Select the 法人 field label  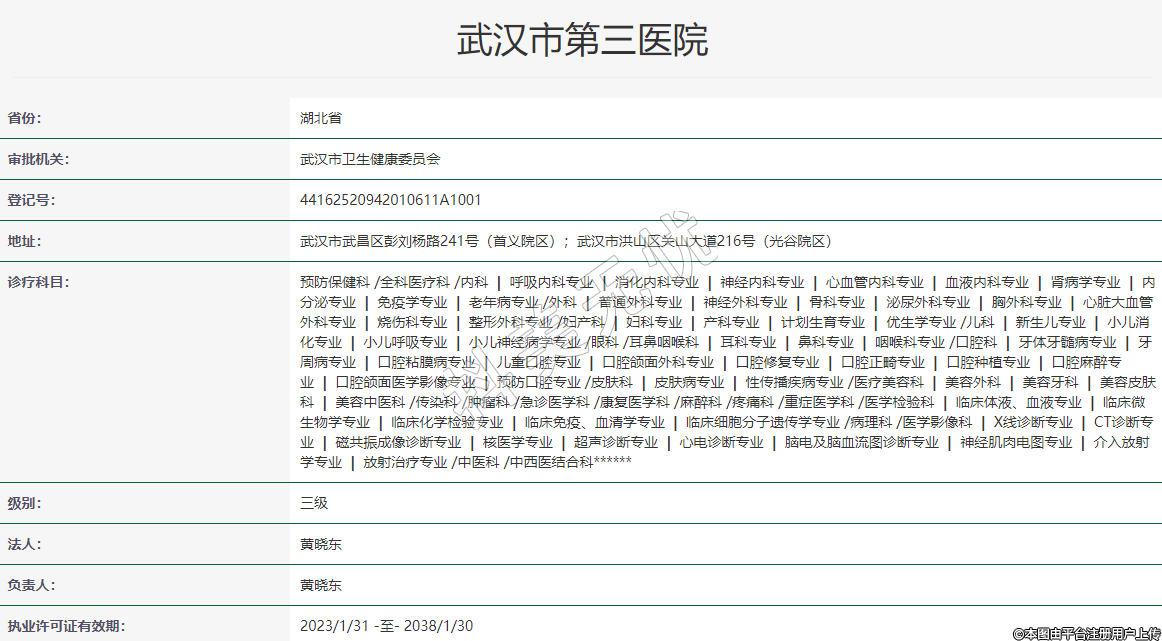click(x=25, y=544)
